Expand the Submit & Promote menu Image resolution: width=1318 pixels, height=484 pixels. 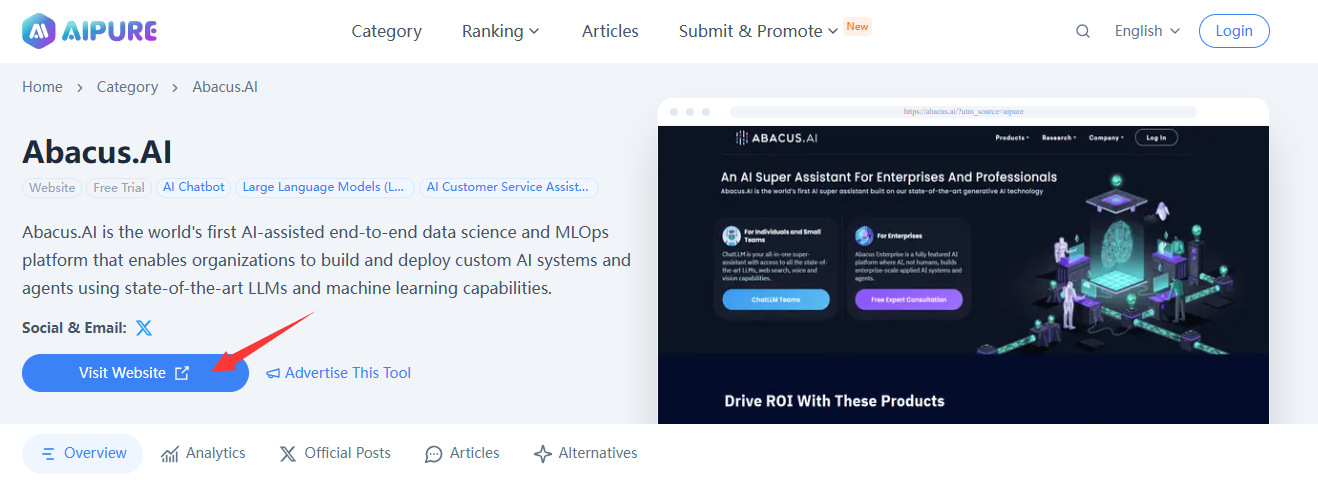click(x=758, y=31)
